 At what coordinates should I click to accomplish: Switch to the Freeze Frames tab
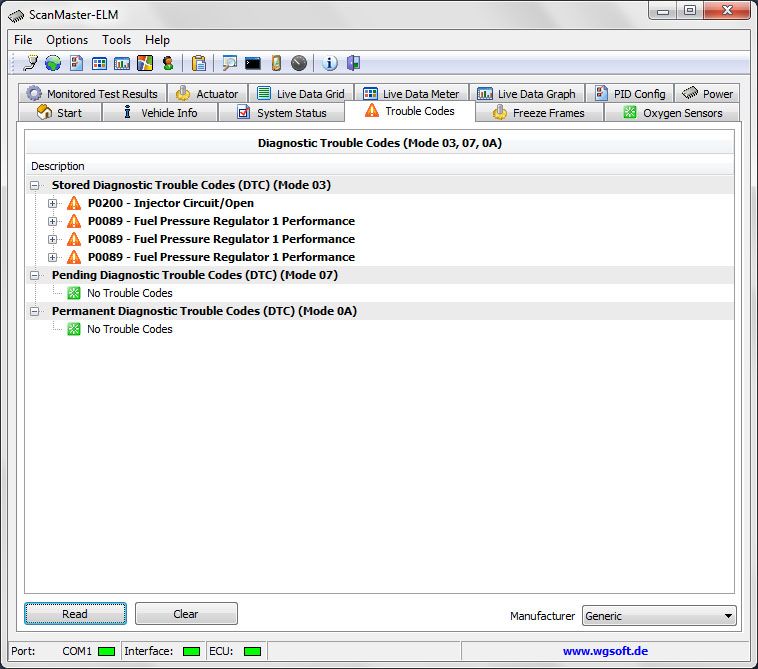[x=539, y=113]
